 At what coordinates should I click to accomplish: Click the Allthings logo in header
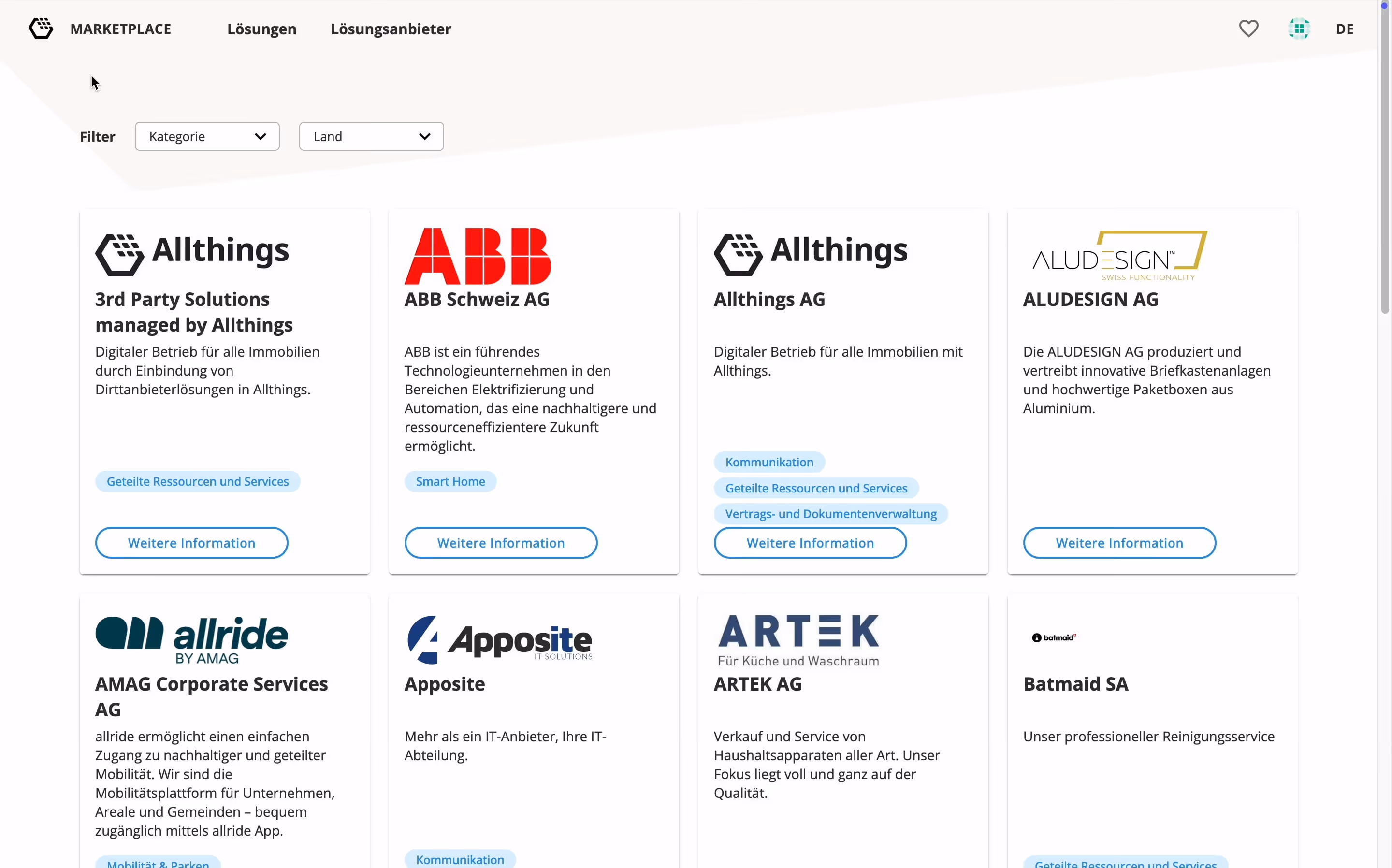coord(41,29)
